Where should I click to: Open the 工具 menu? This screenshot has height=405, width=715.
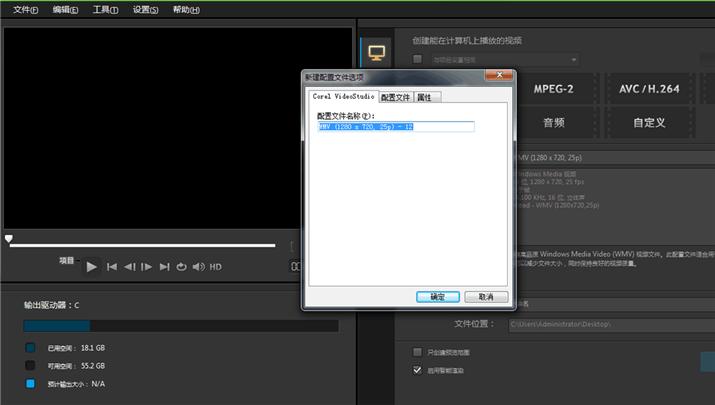pyautogui.click(x=105, y=10)
